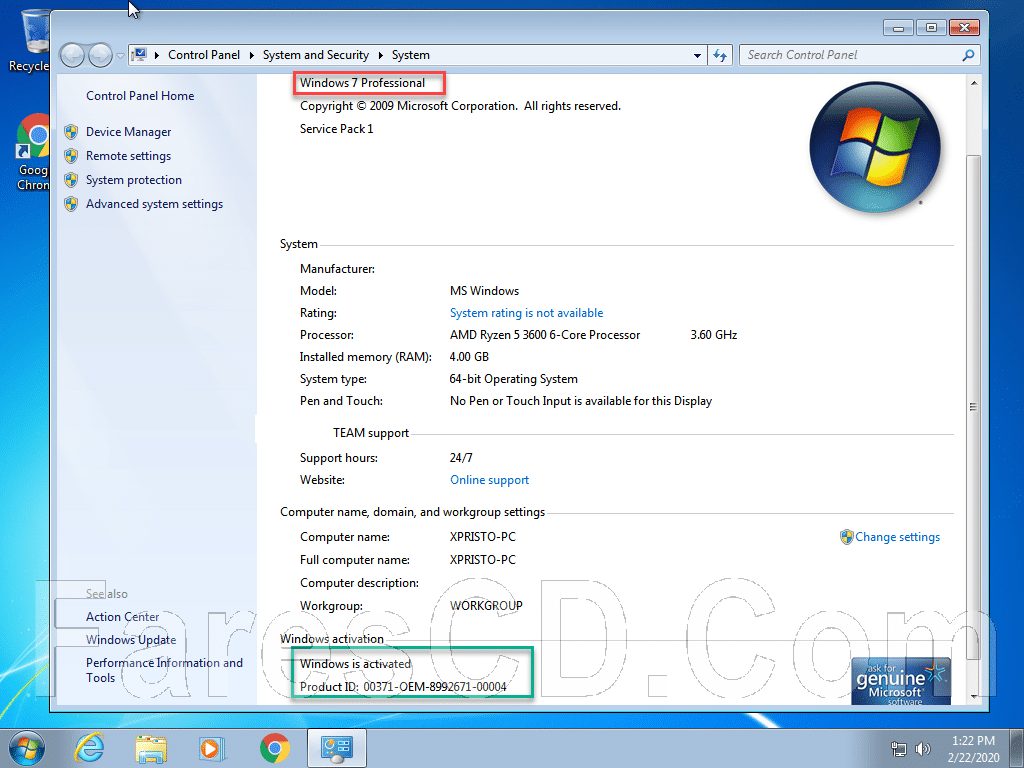1024x768 pixels.
Task: Refresh the address bar location
Action: pyautogui.click(x=720, y=56)
